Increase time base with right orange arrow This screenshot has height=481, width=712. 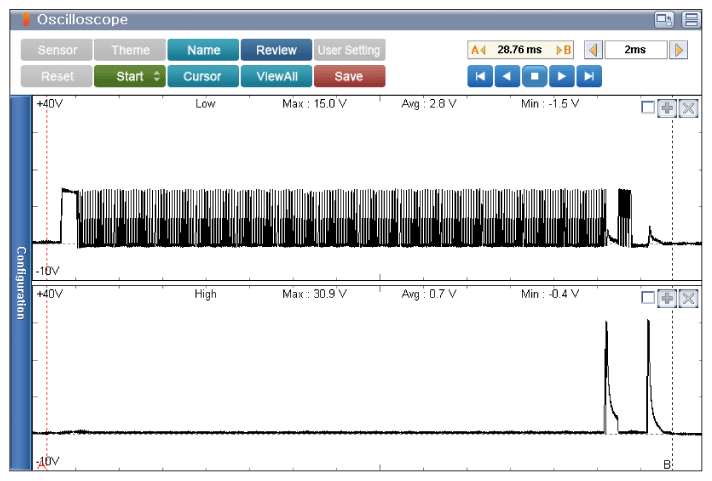[679, 50]
